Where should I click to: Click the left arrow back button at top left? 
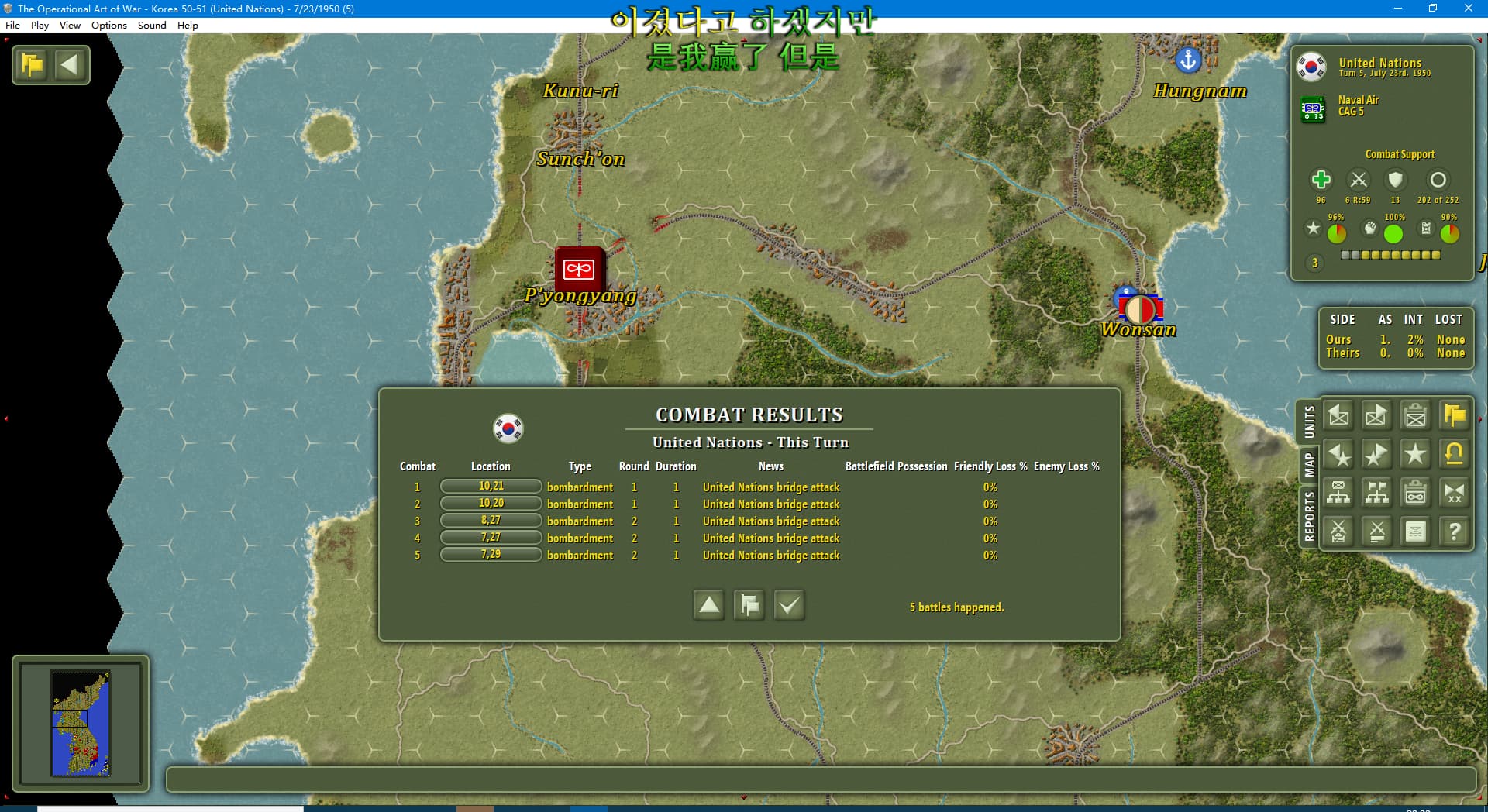(x=70, y=65)
